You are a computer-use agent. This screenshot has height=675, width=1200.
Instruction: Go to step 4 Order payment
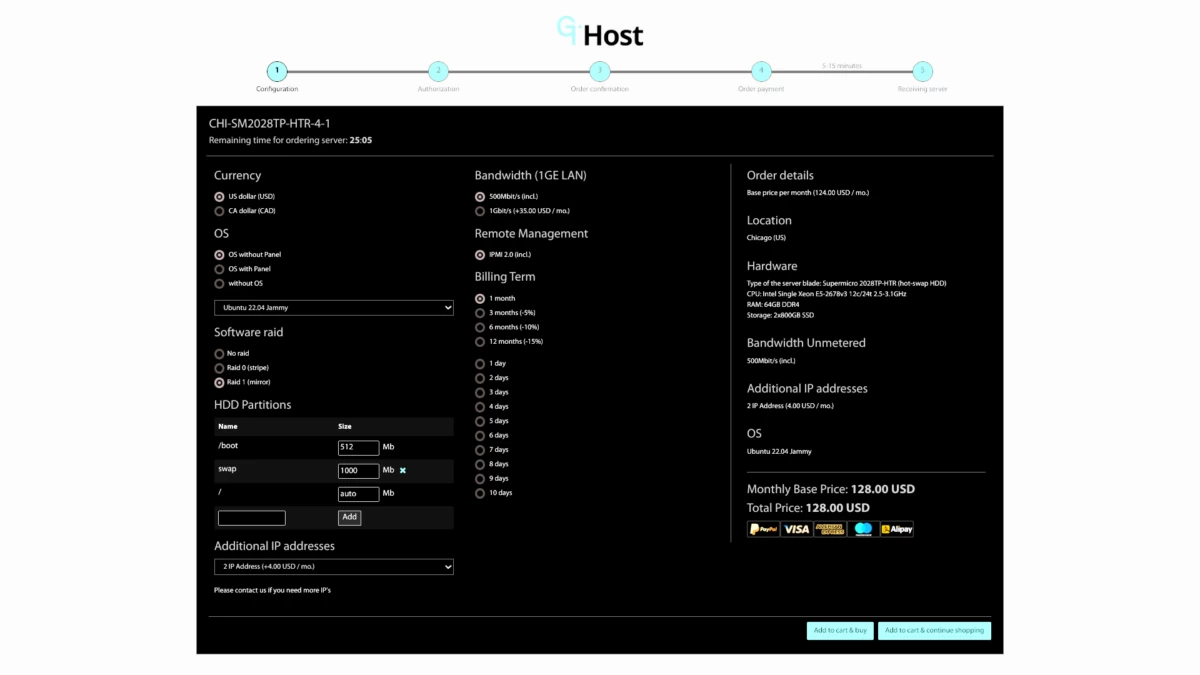pyautogui.click(x=761, y=71)
